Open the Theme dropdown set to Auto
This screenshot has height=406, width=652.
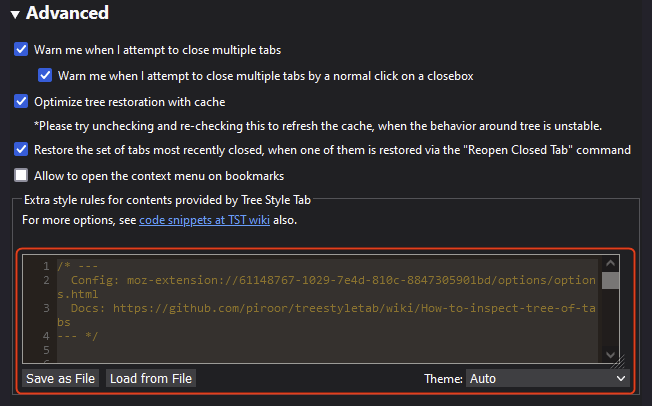click(547, 379)
